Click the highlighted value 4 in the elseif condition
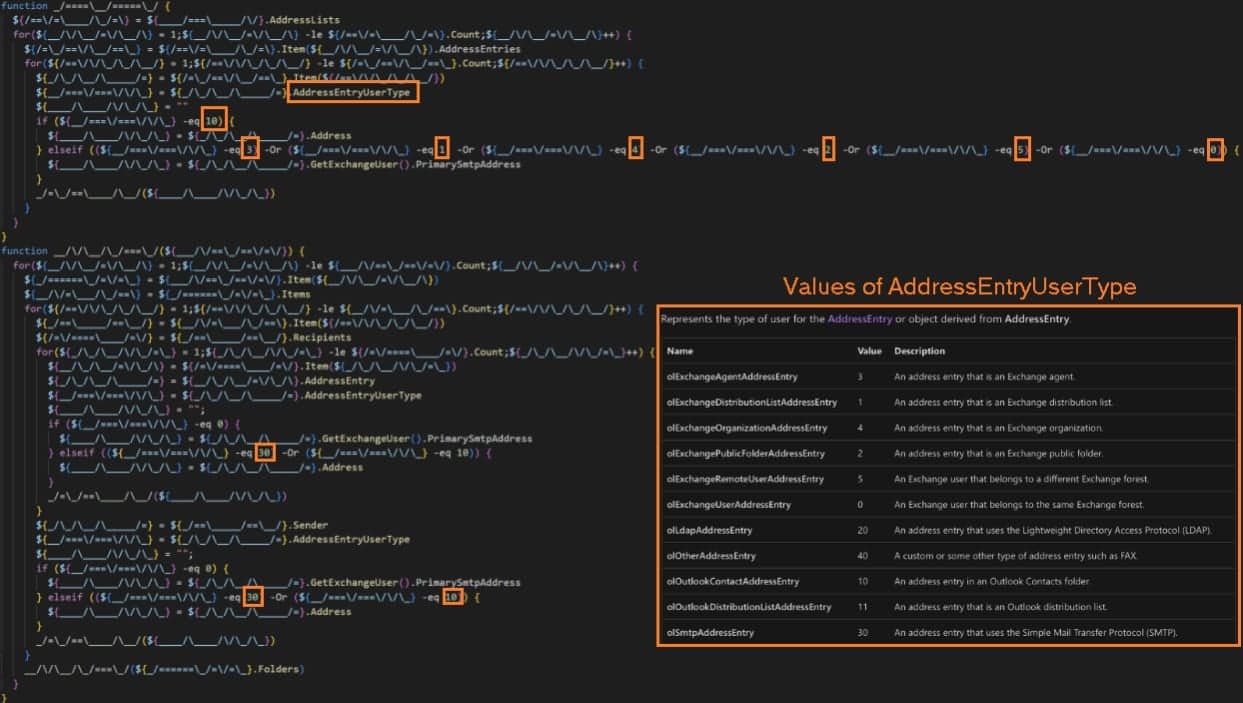Viewport: 1243px width, 703px height. tap(635, 150)
